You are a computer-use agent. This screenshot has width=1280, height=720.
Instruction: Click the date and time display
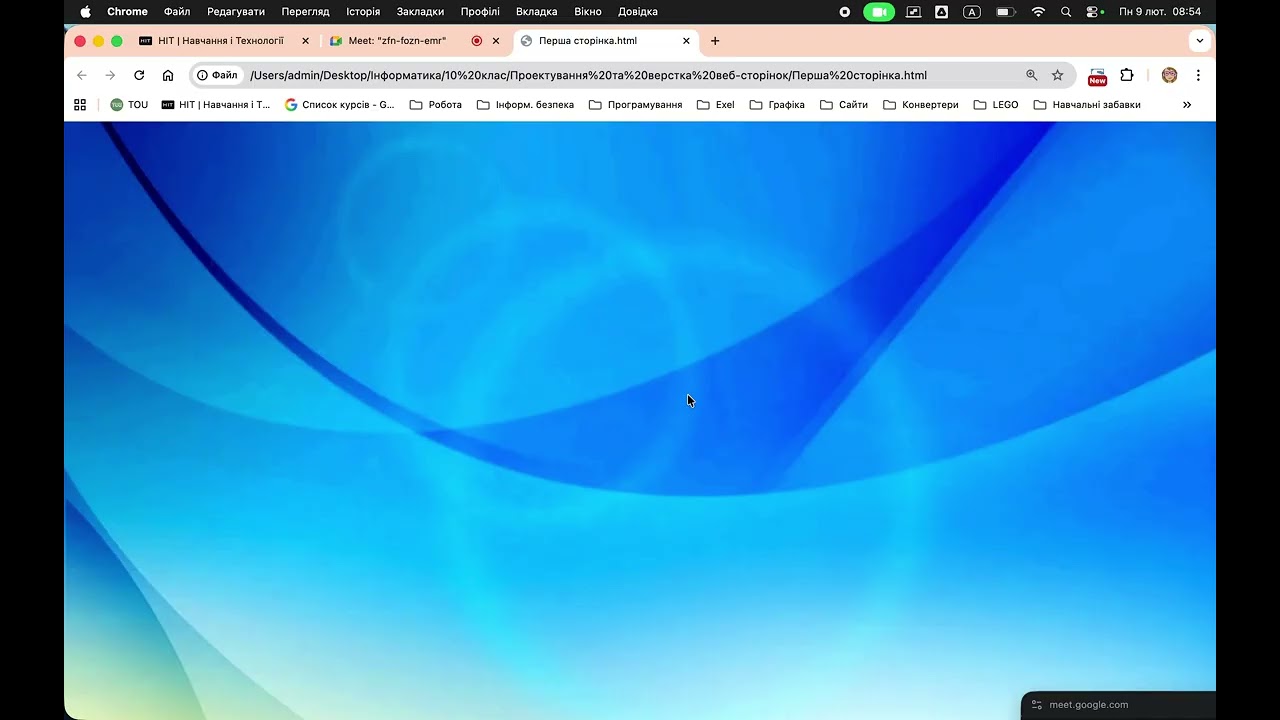1160,12
